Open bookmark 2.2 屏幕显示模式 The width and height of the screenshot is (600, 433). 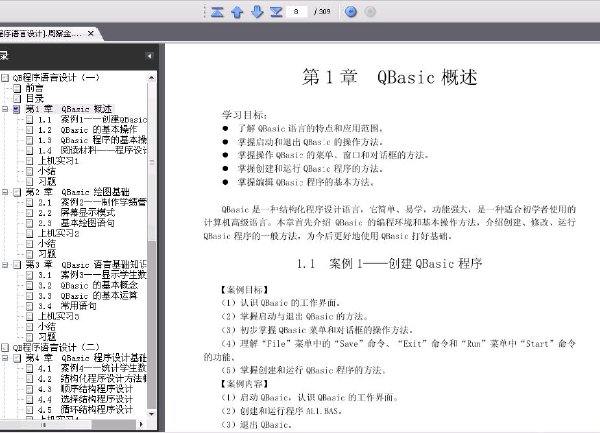coord(76,212)
